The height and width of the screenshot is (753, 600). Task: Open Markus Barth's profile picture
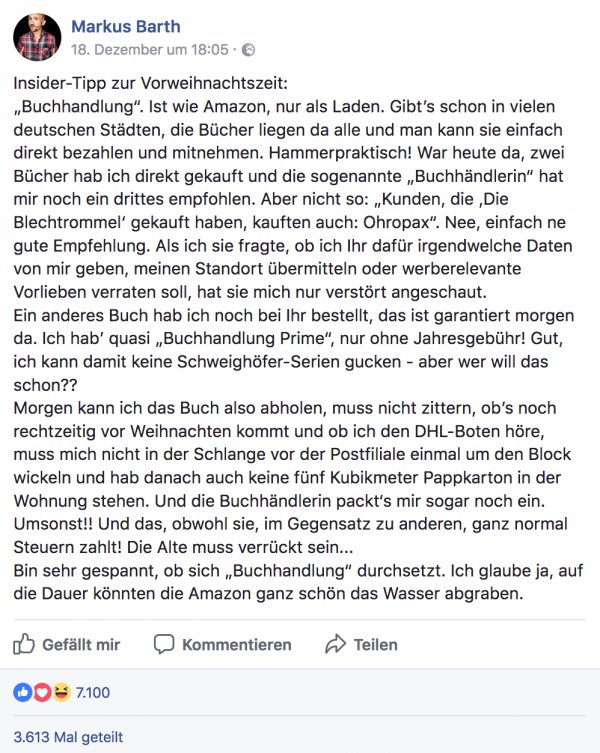point(37,36)
